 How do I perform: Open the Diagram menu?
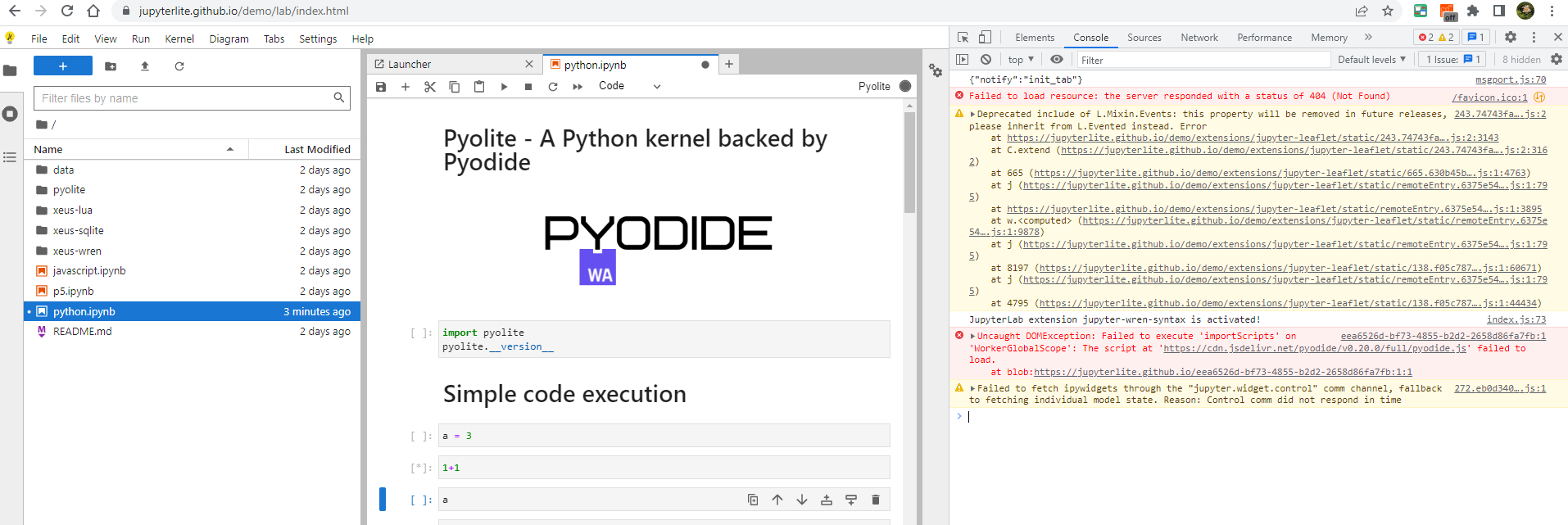(229, 38)
